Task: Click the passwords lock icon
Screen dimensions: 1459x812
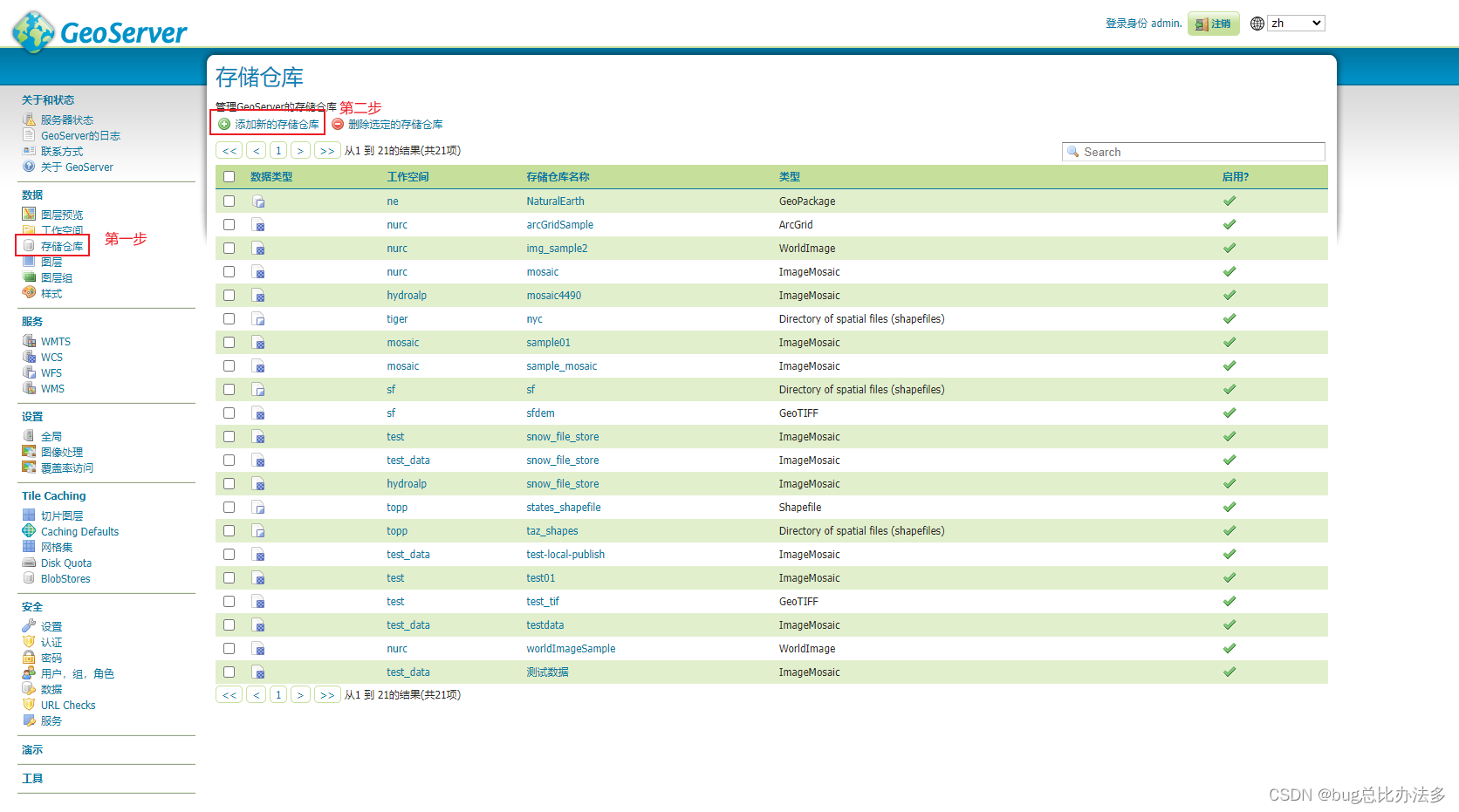Action: 29,658
